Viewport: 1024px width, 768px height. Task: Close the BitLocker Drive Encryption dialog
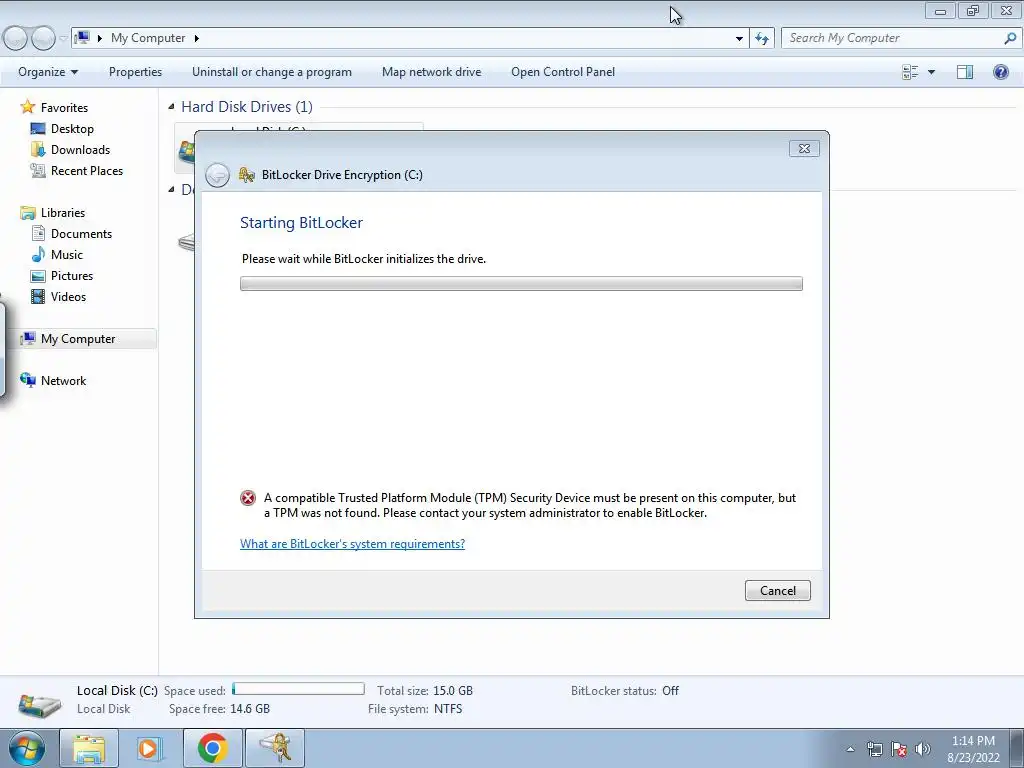tap(804, 149)
